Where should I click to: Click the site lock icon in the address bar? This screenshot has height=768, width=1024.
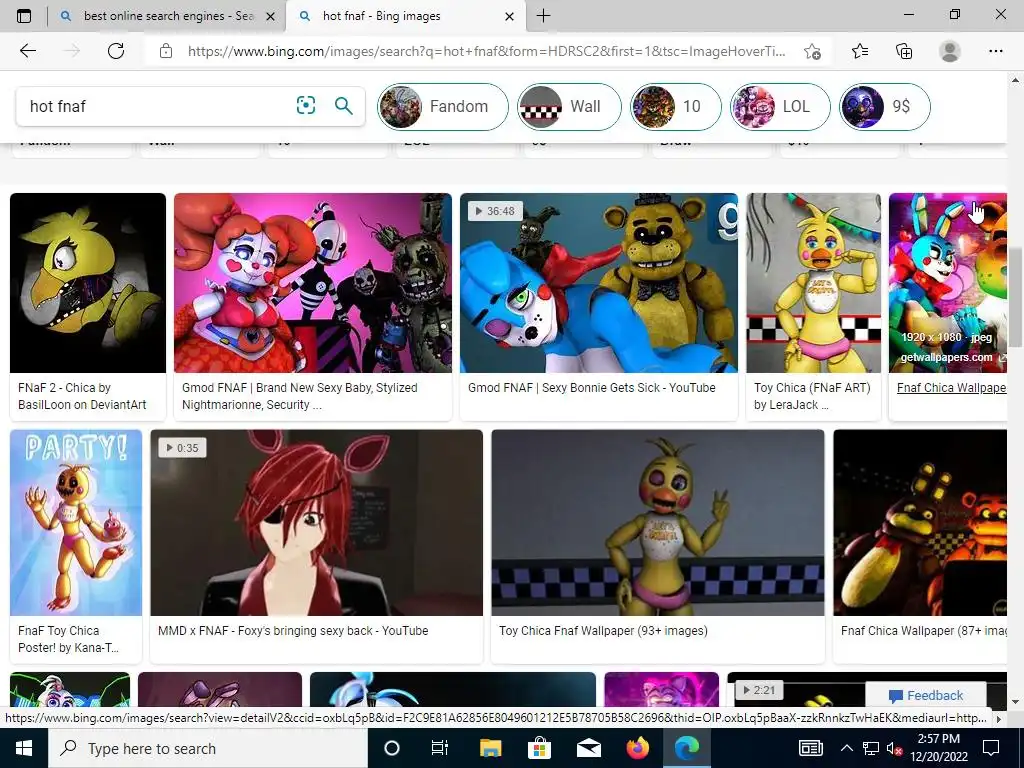click(x=166, y=51)
